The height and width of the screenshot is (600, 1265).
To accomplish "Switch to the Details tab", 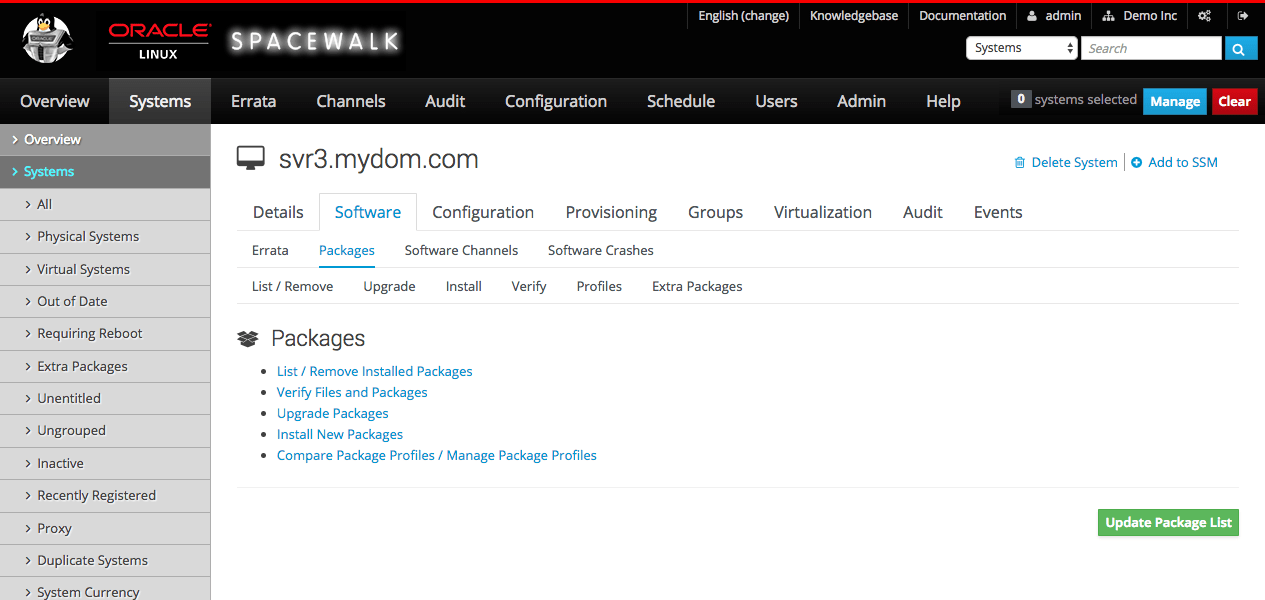I will coord(278,212).
